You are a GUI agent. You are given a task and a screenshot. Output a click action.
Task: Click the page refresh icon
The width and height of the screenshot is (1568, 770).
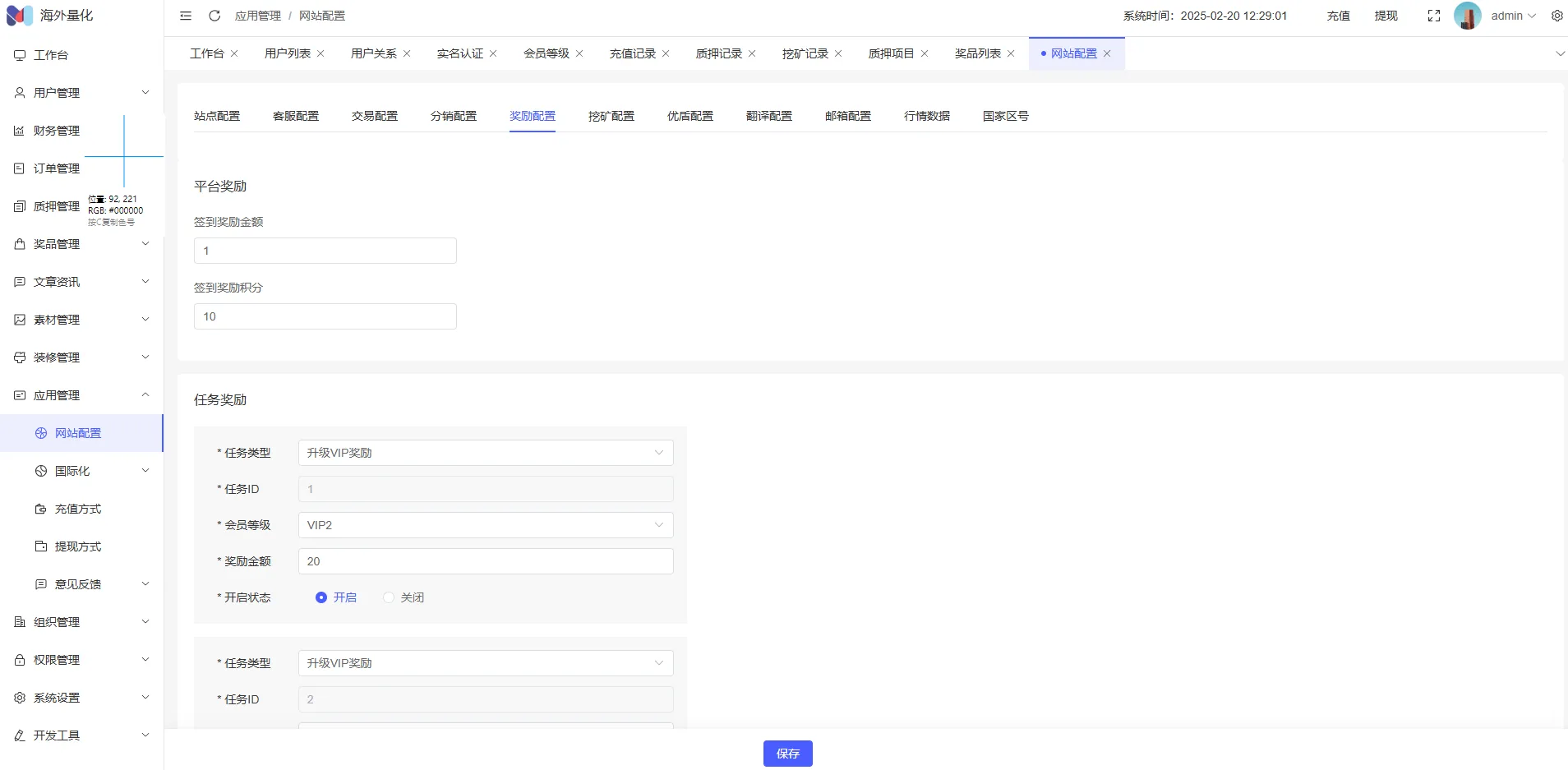pyautogui.click(x=214, y=16)
